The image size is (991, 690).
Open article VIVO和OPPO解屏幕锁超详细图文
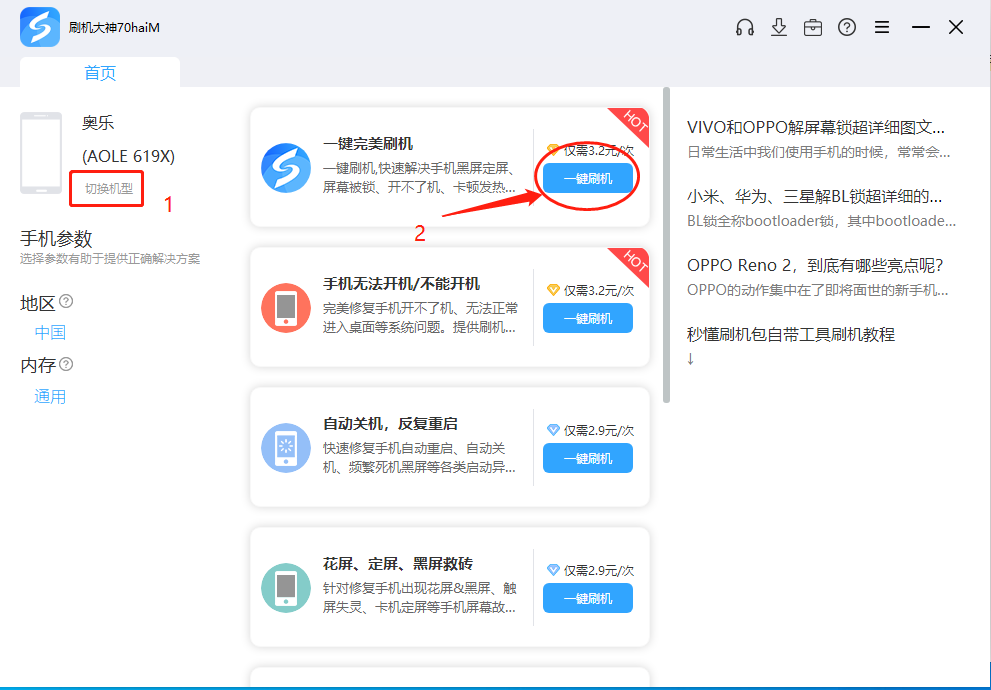(816, 128)
